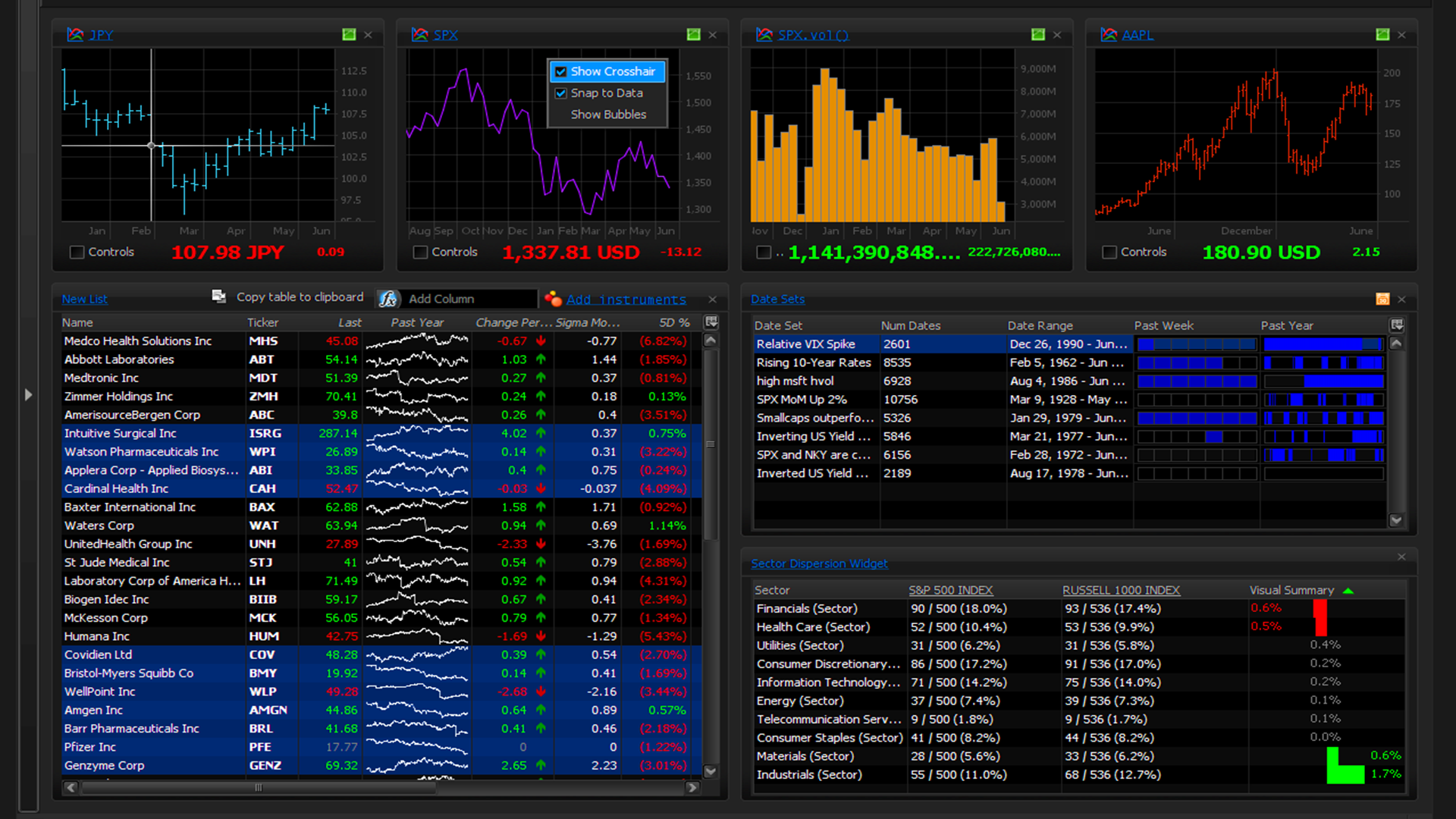Click green export icon in SPX.vol panel
1456x819 pixels.
pos(1038,35)
